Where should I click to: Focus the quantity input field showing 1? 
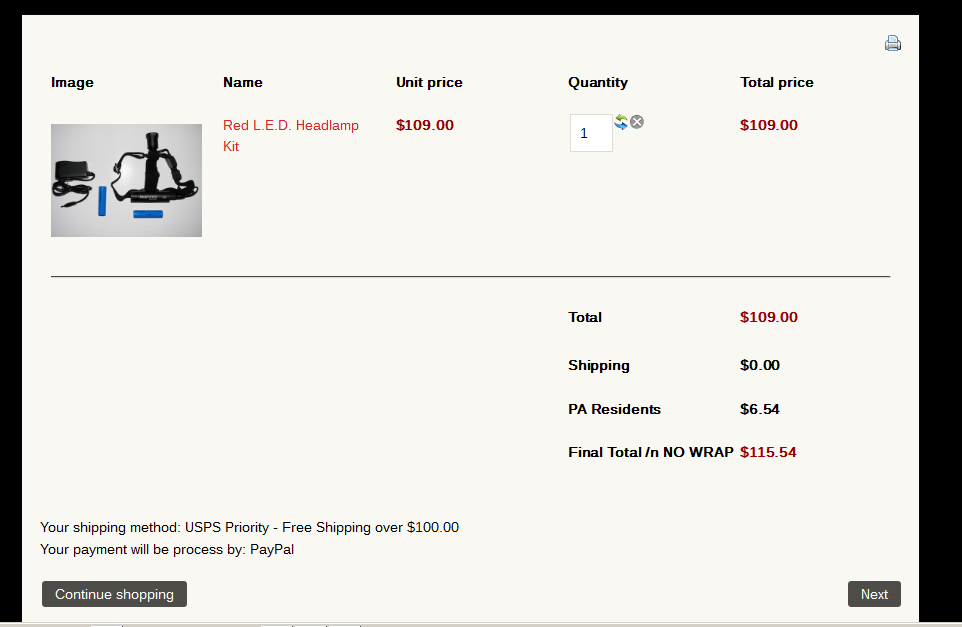591,133
